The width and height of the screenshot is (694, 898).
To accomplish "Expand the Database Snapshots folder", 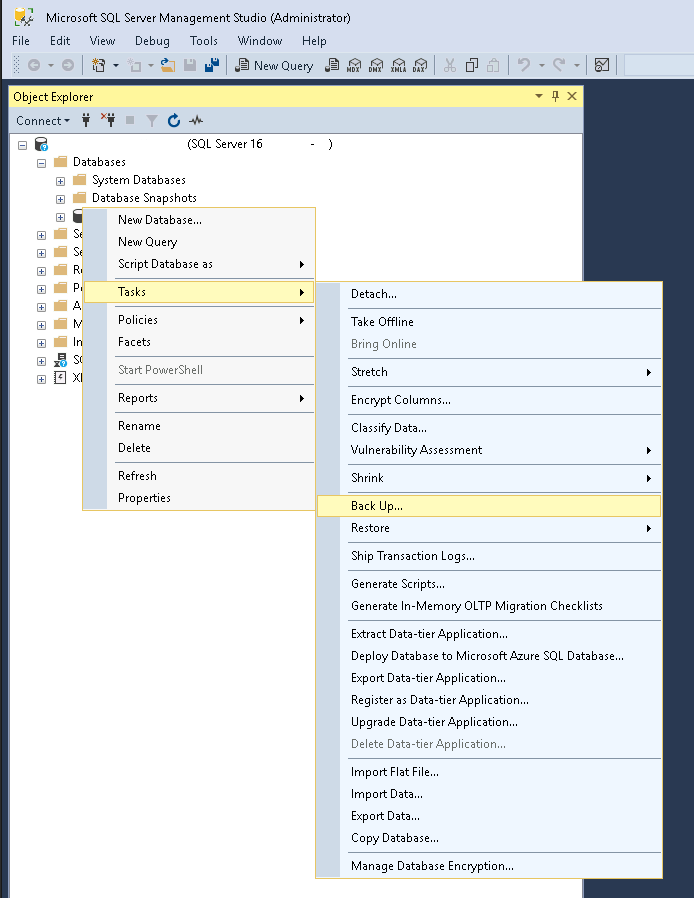I will pos(60,199).
